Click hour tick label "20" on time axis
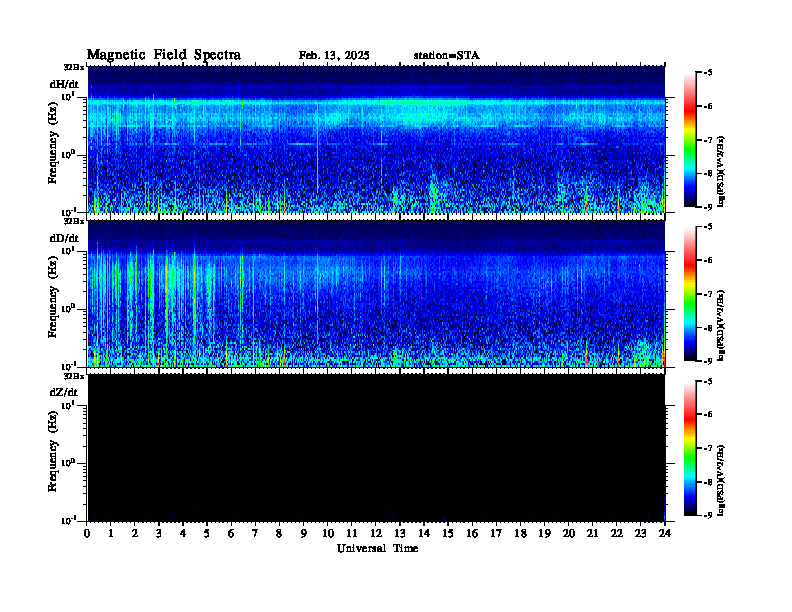 (569, 534)
